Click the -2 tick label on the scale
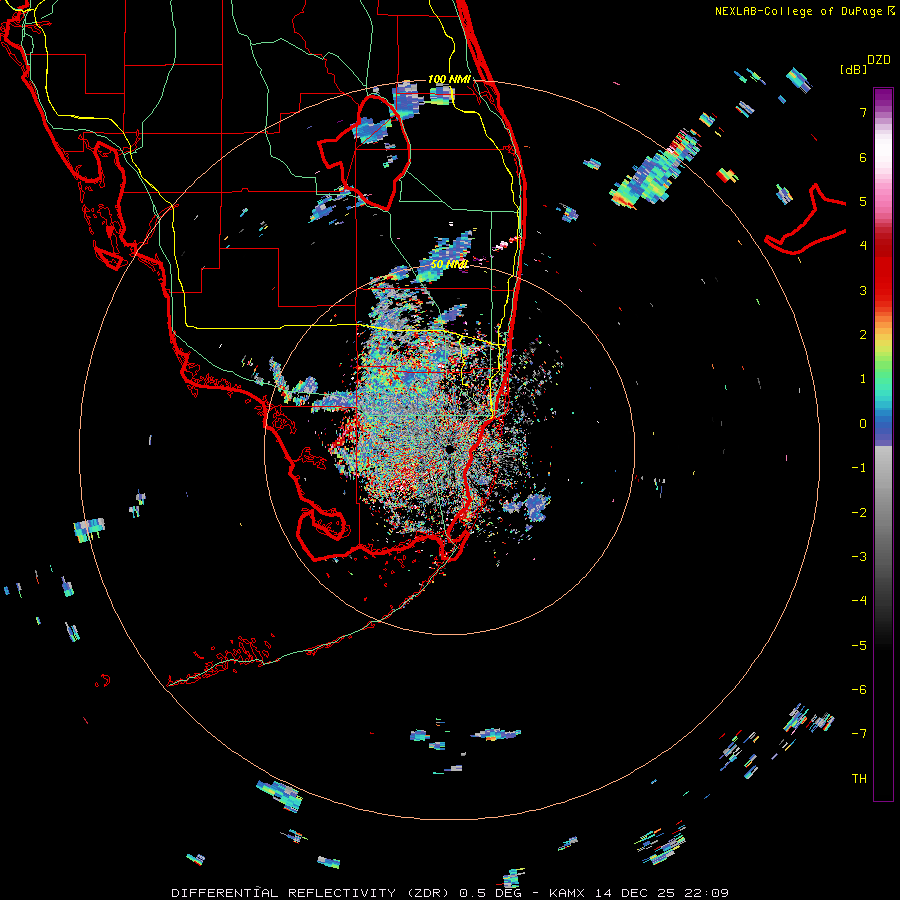This screenshot has height=900, width=900. click(x=859, y=512)
